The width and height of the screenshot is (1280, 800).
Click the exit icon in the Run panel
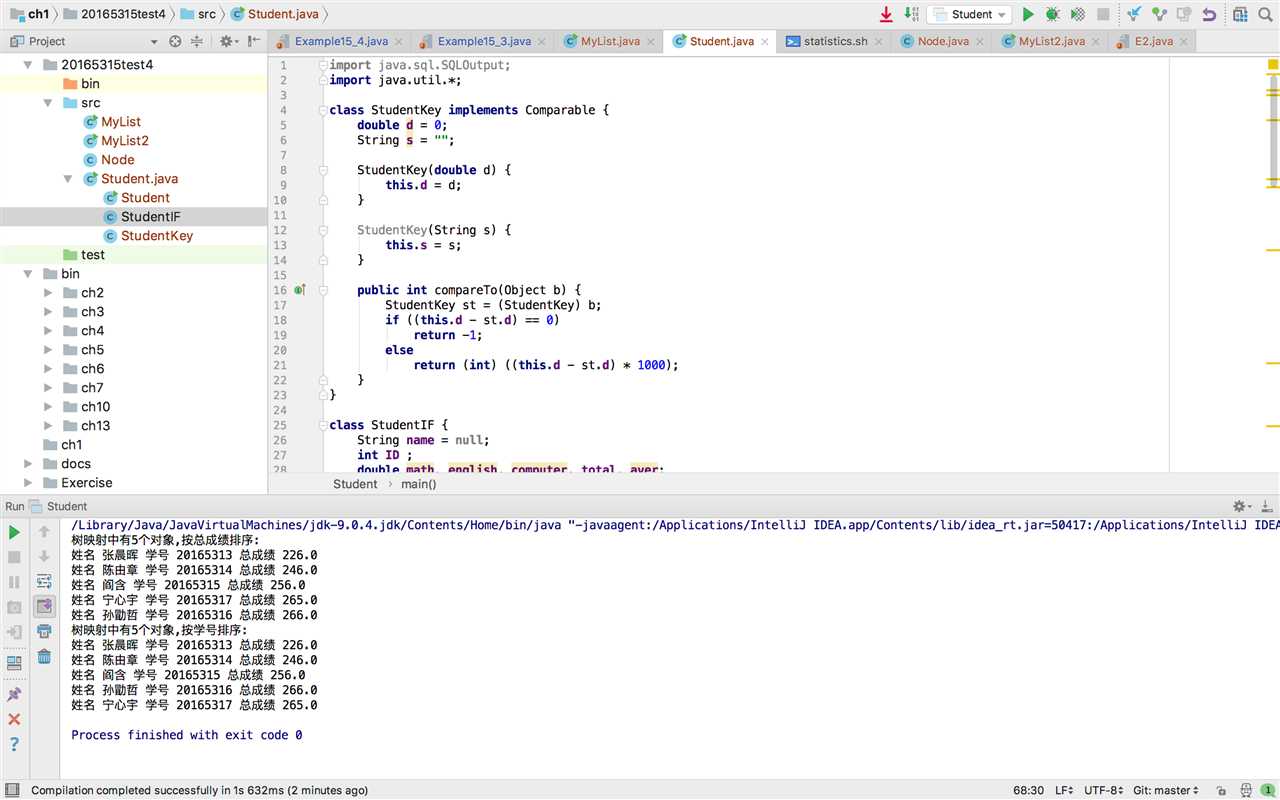pyautogui.click(x=14, y=632)
